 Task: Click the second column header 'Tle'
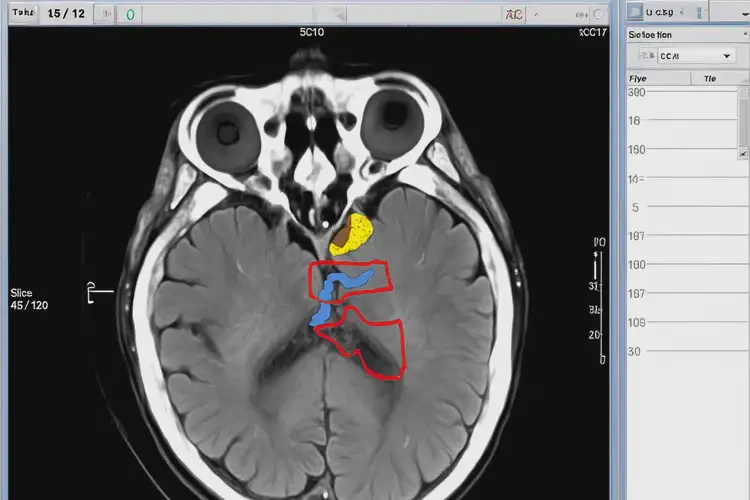coord(710,78)
